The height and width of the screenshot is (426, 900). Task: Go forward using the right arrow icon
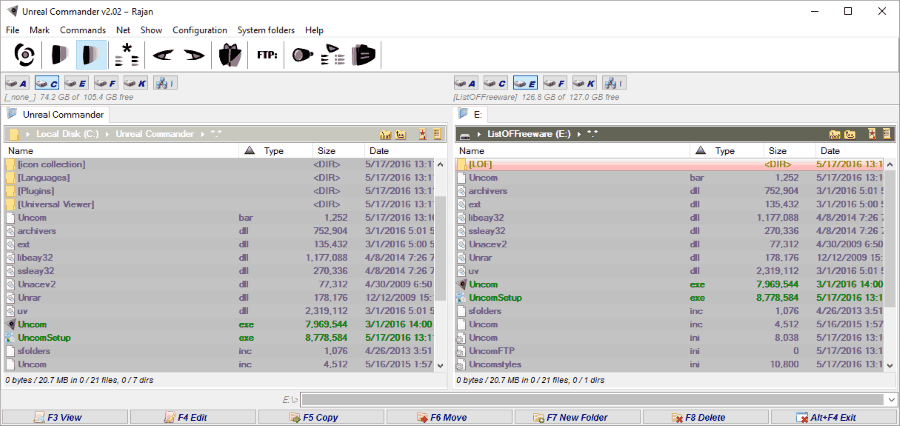pos(195,55)
